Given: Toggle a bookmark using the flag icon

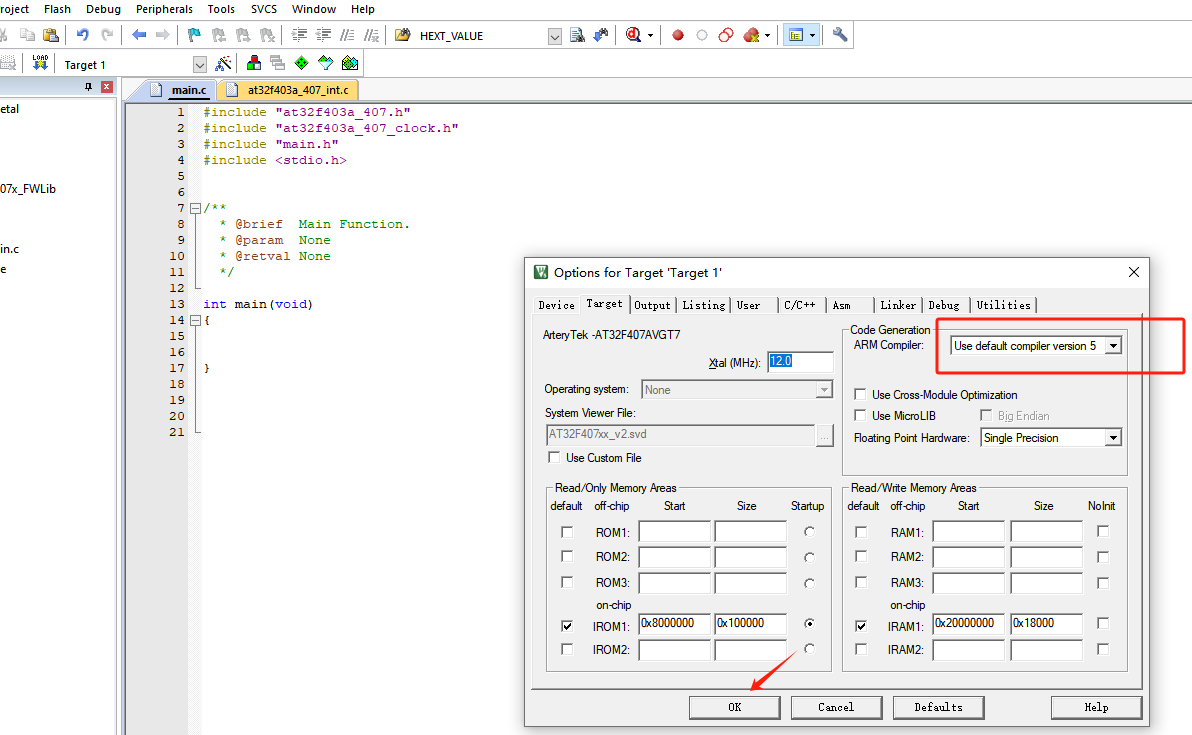Looking at the screenshot, I should point(194,35).
